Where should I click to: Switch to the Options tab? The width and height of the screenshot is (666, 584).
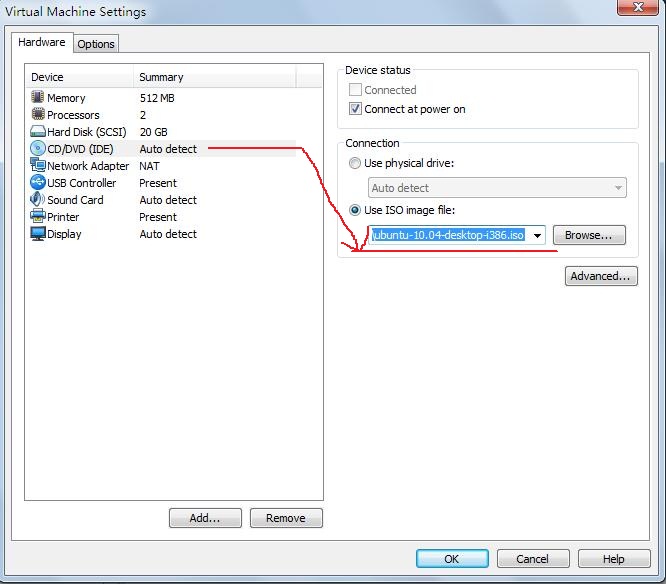tap(96, 44)
